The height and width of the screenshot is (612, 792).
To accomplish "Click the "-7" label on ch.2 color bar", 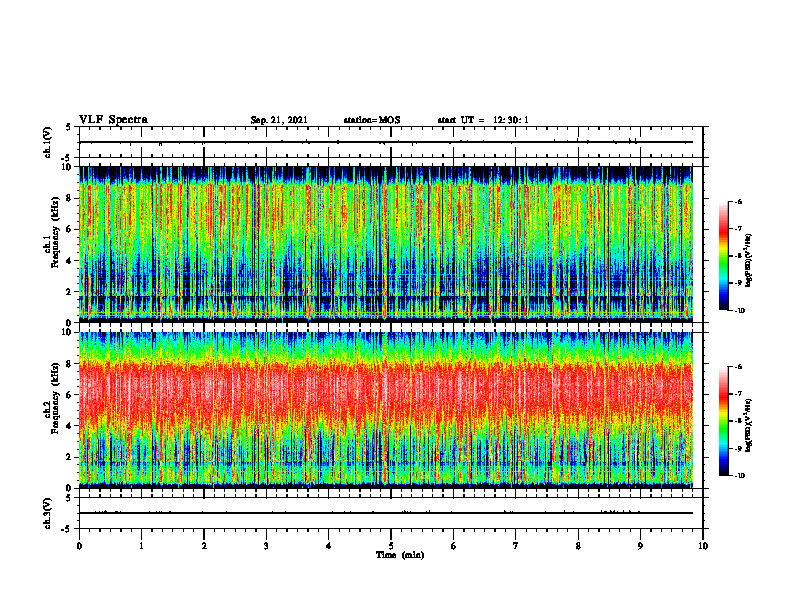I will click(738, 394).
